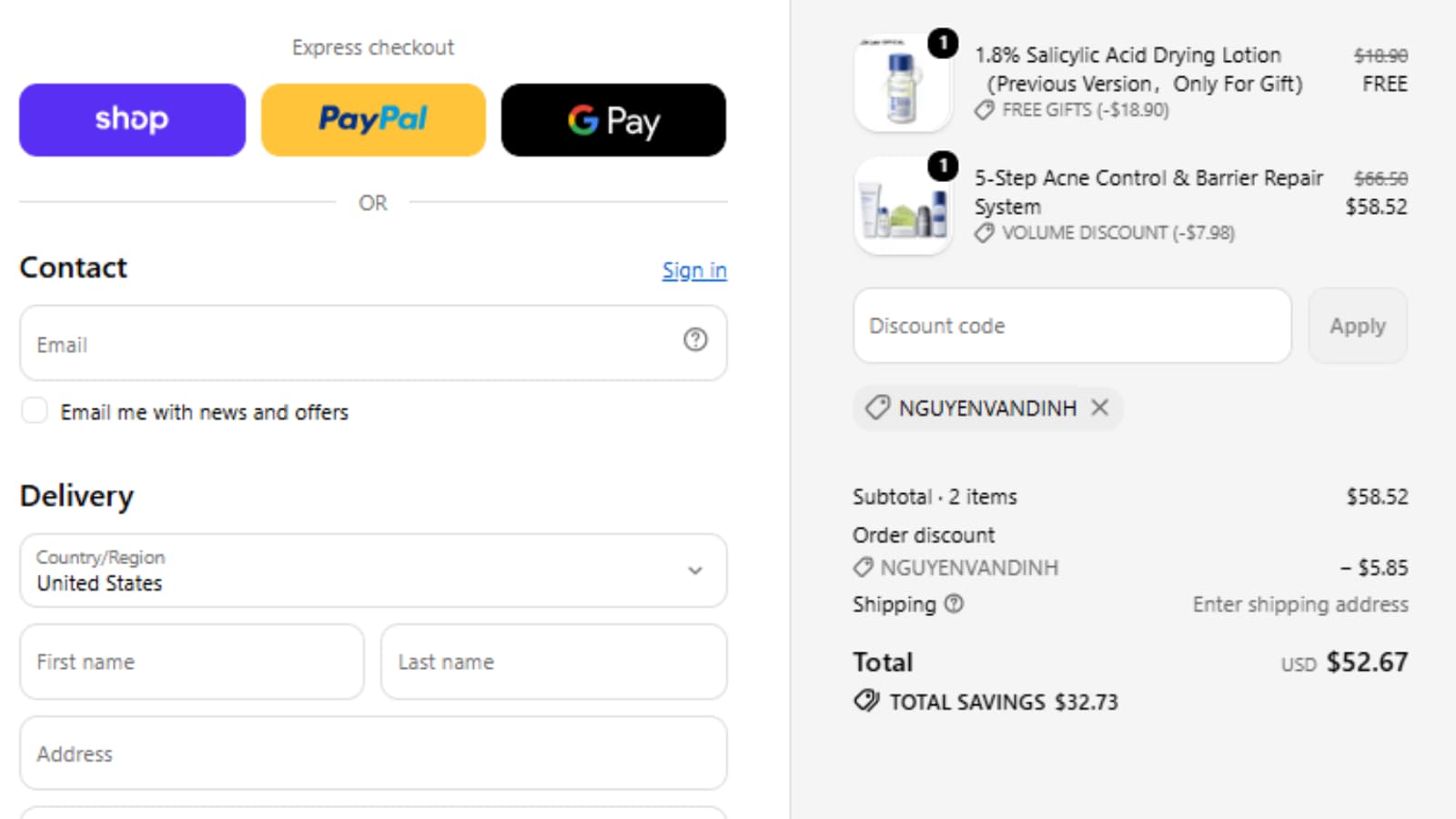Choose PayPal express checkout

tap(373, 120)
